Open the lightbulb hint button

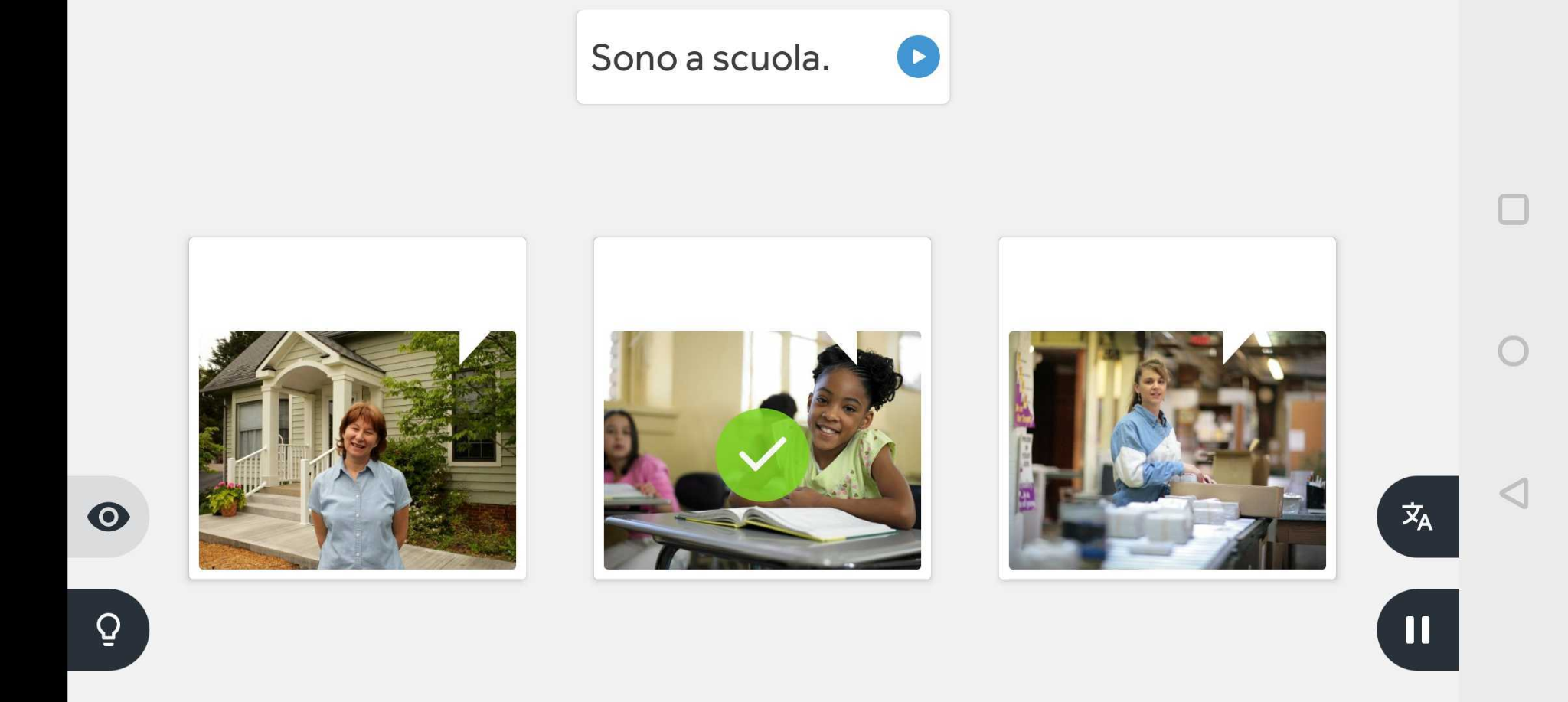pyautogui.click(x=108, y=629)
